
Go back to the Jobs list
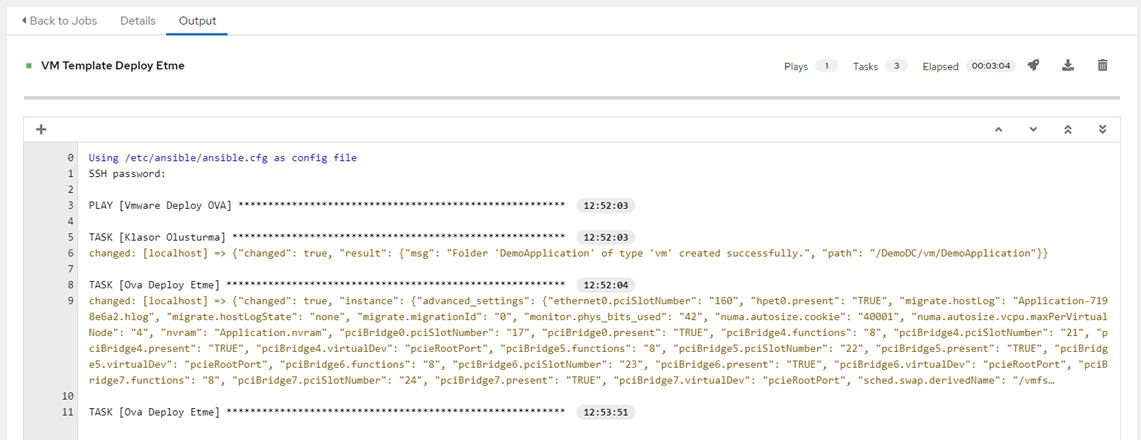(59, 20)
